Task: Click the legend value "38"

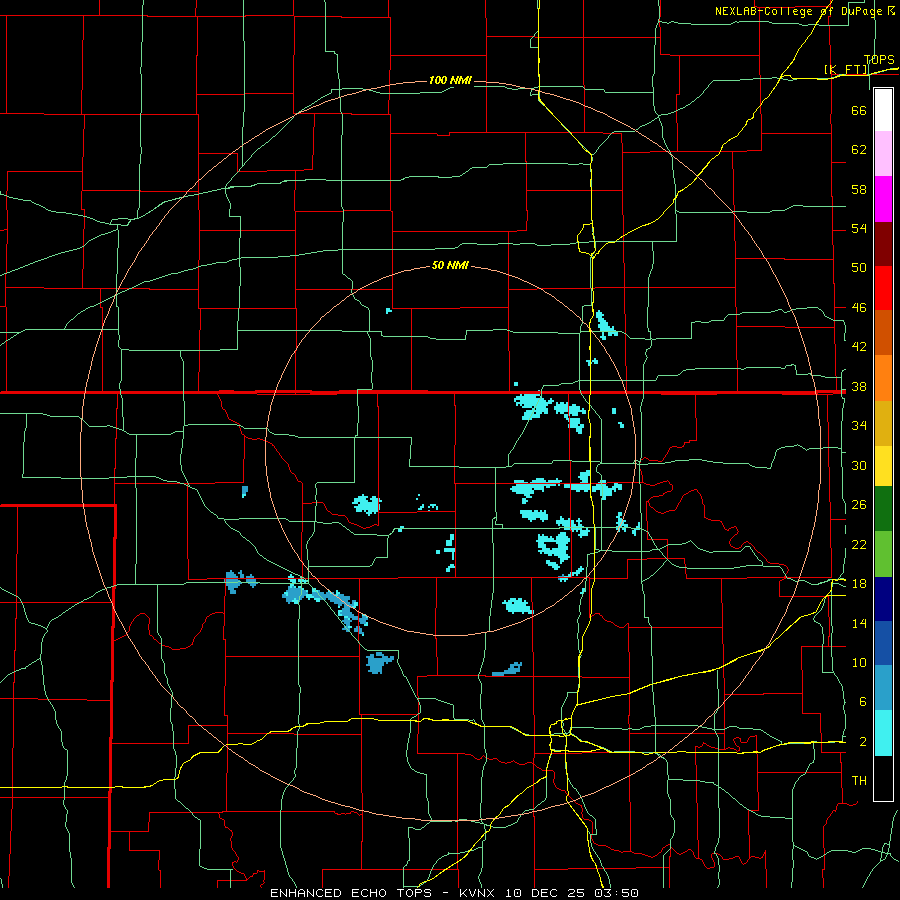Action: tap(859, 387)
